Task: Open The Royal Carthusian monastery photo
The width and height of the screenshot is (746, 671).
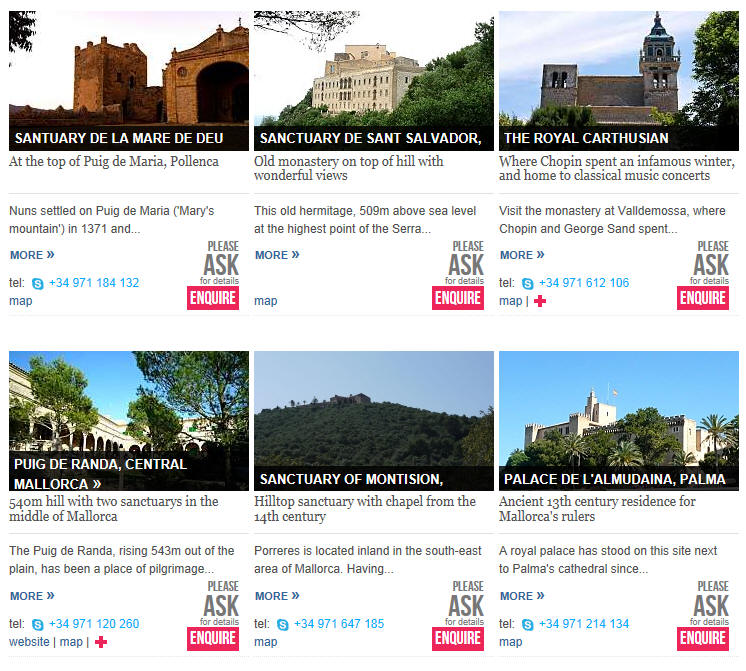Action: point(618,69)
